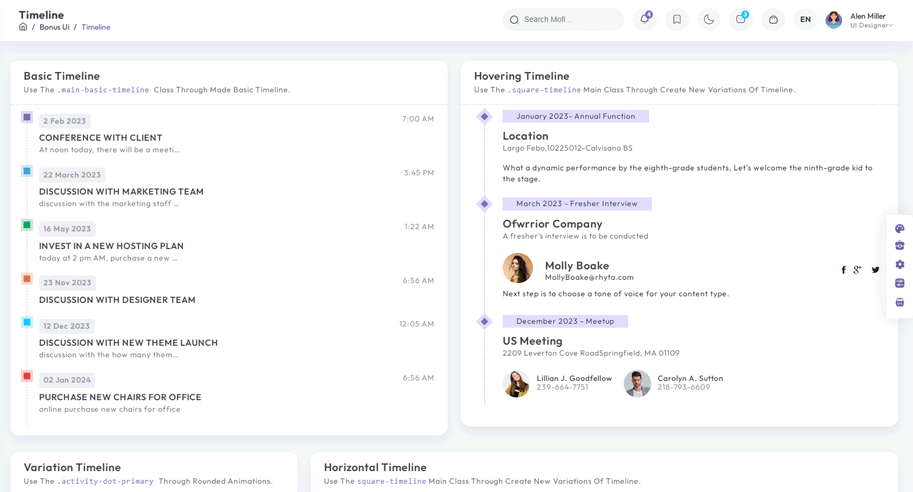The width and height of the screenshot is (913, 492).
Task: Click the Search Mofi input field
Action: tap(565, 19)
